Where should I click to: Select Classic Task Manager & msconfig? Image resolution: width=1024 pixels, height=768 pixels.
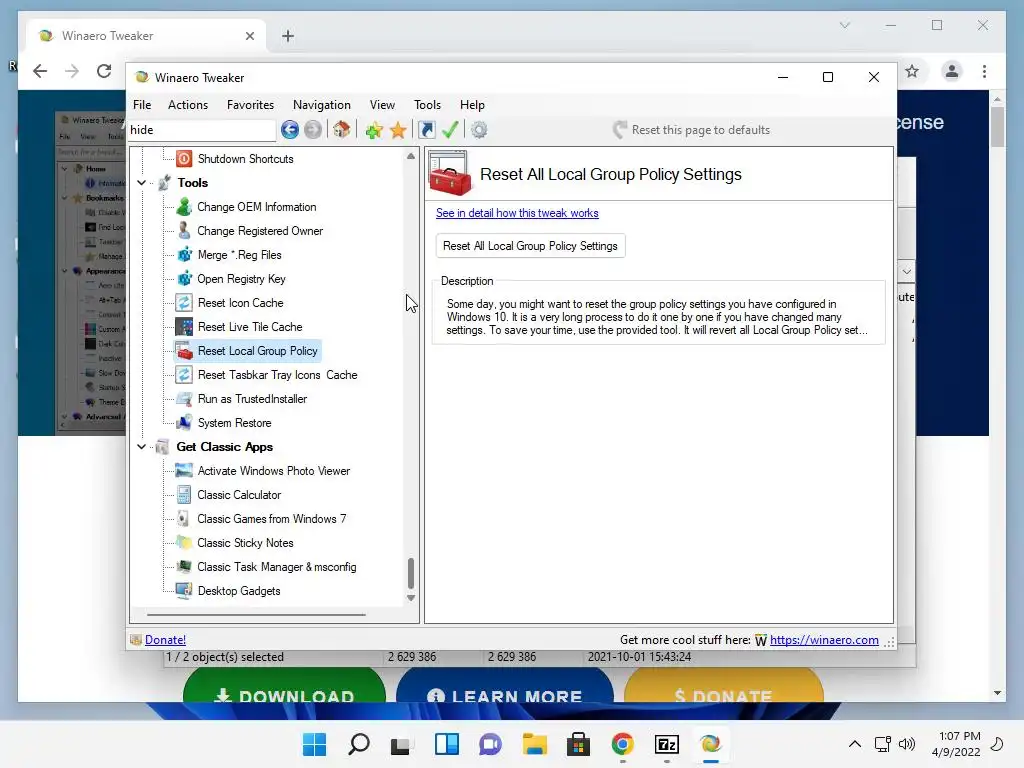[277, 567]
